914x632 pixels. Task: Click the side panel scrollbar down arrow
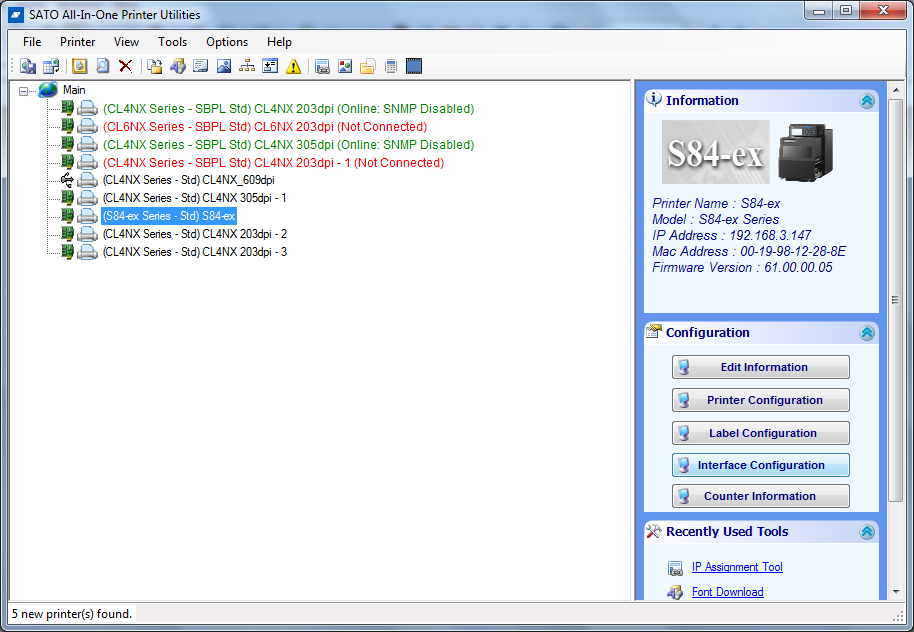(896, 592)
